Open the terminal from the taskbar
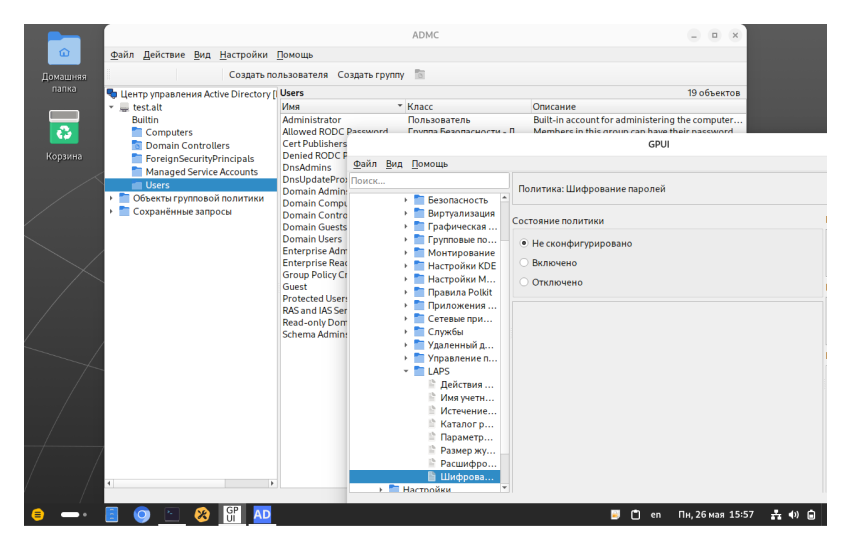The height and width of the screenshot is (550, 851). point(172,514)
